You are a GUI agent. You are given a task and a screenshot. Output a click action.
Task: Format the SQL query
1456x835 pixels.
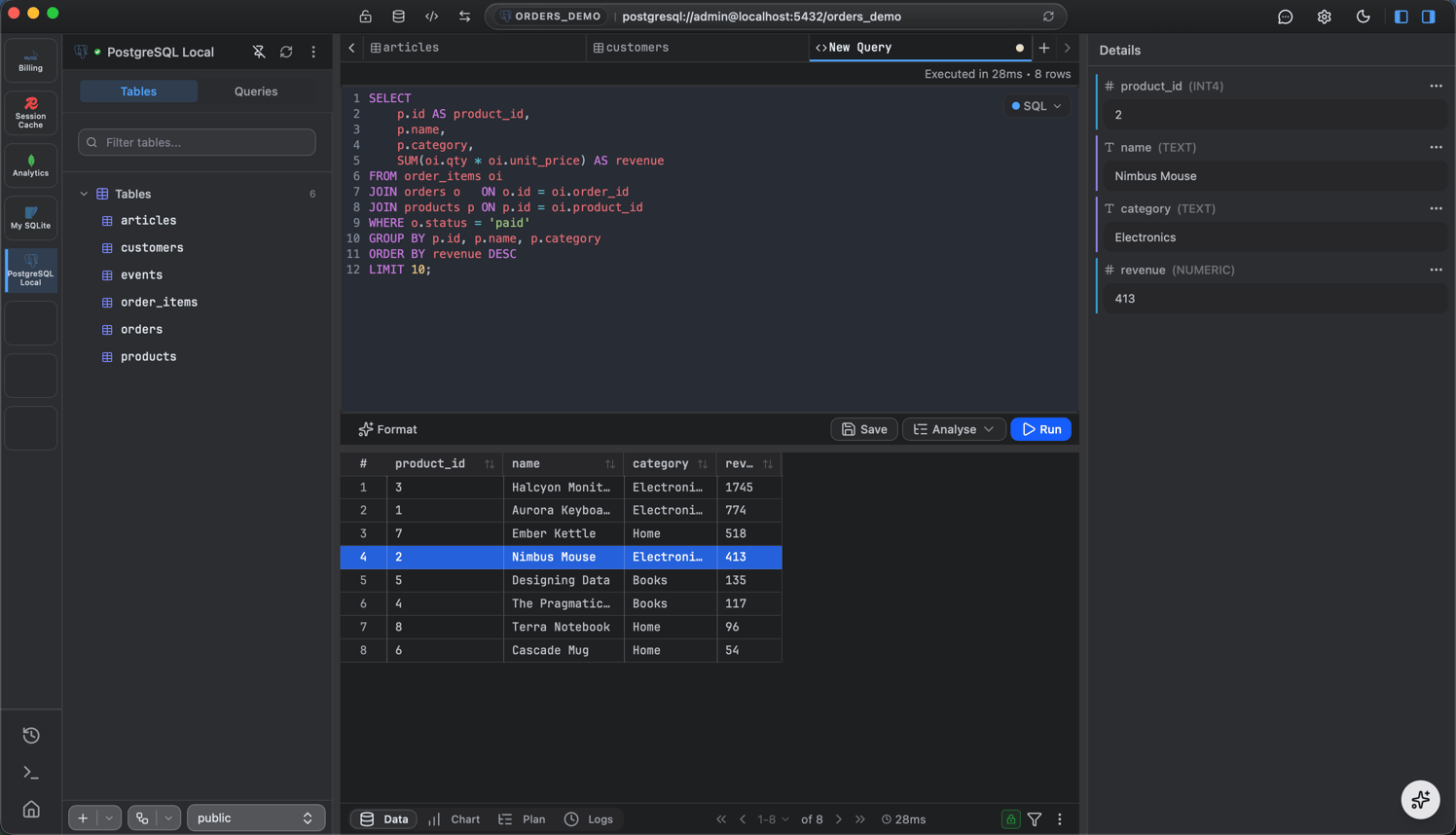(388, 429)
